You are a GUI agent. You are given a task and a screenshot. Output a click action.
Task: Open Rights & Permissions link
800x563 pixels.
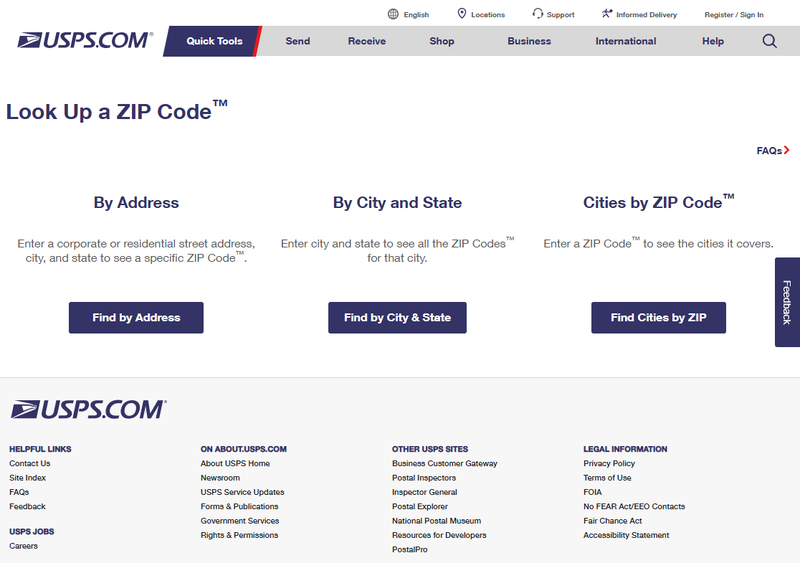239,535
